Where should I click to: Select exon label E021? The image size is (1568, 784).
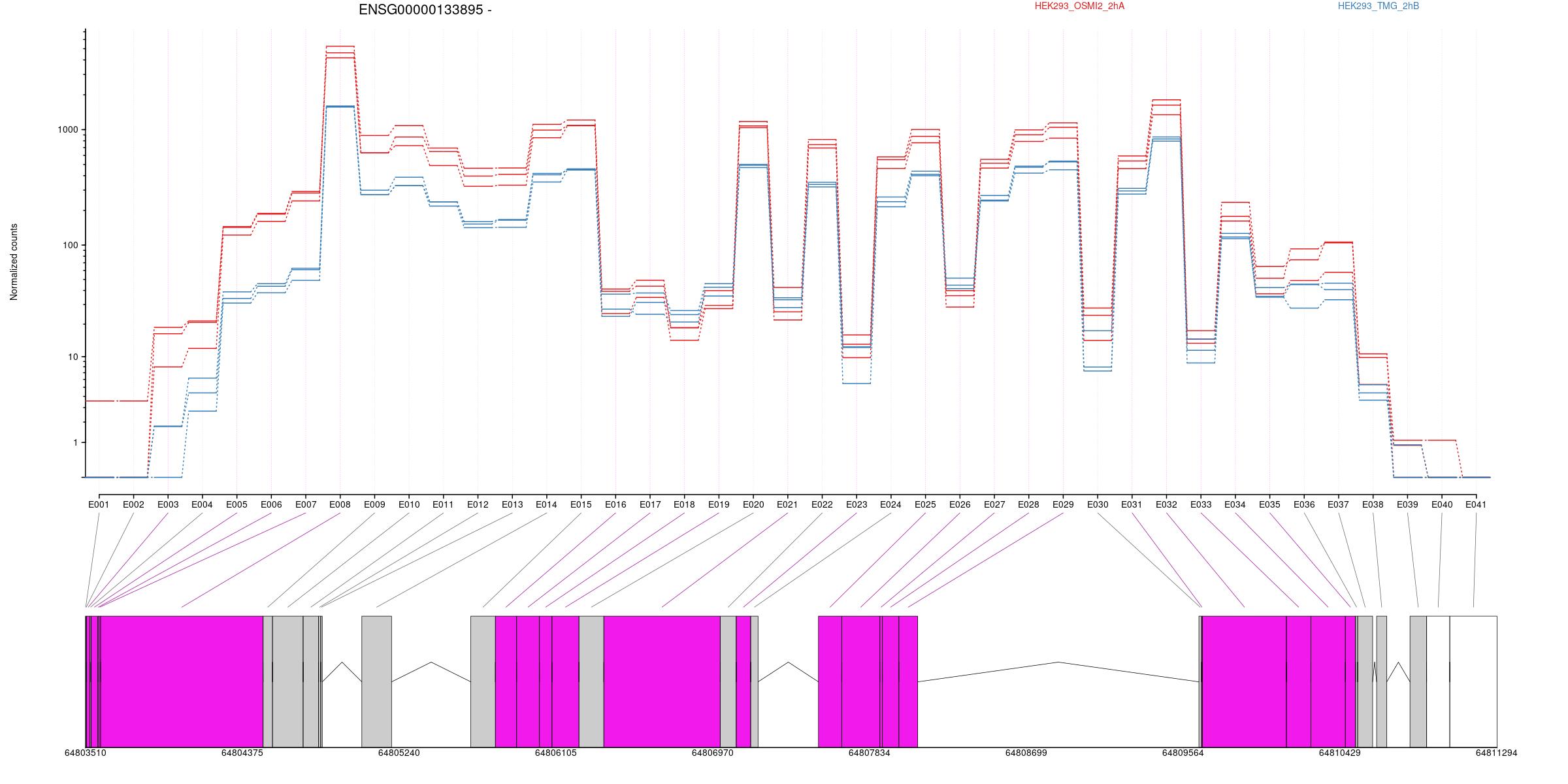787,504
